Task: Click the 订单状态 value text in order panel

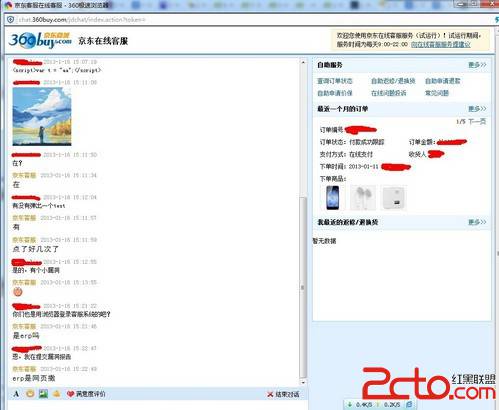Action: pyautogui.click(x=367, y=142)
